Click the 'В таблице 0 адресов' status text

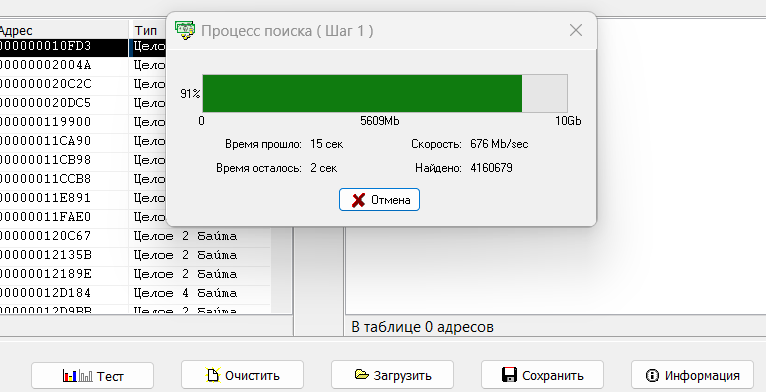coord(423,327)
